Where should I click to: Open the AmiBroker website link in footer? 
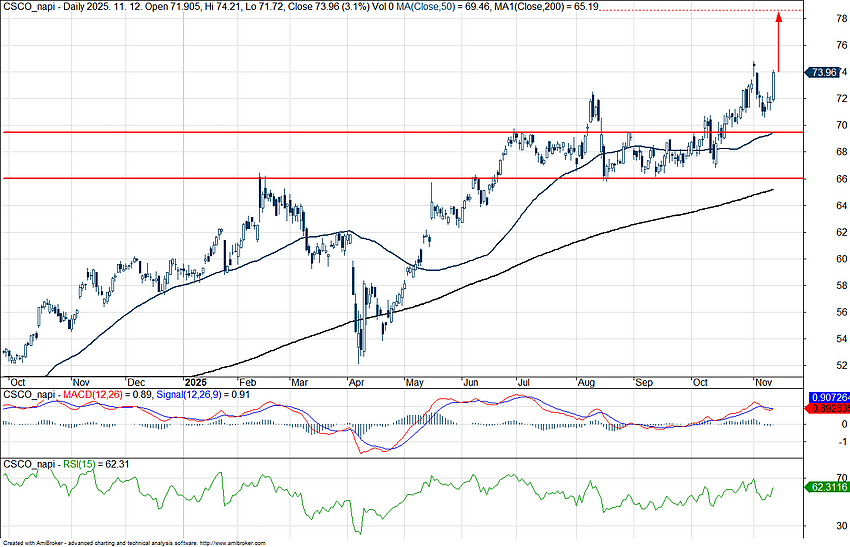click(232, 542)
